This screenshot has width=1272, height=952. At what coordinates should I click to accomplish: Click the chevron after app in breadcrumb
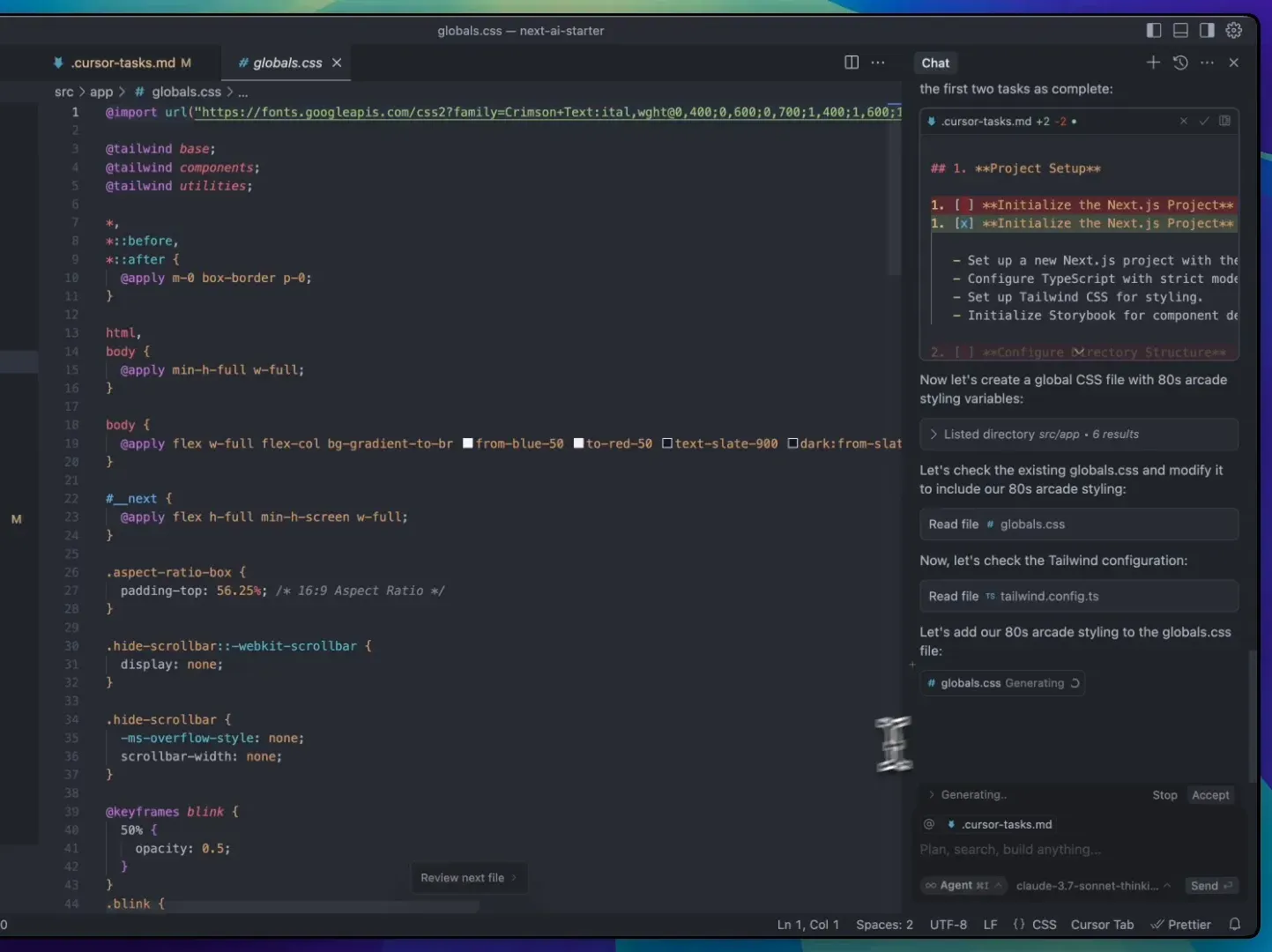pyautogui.click(x=122, y=92)
